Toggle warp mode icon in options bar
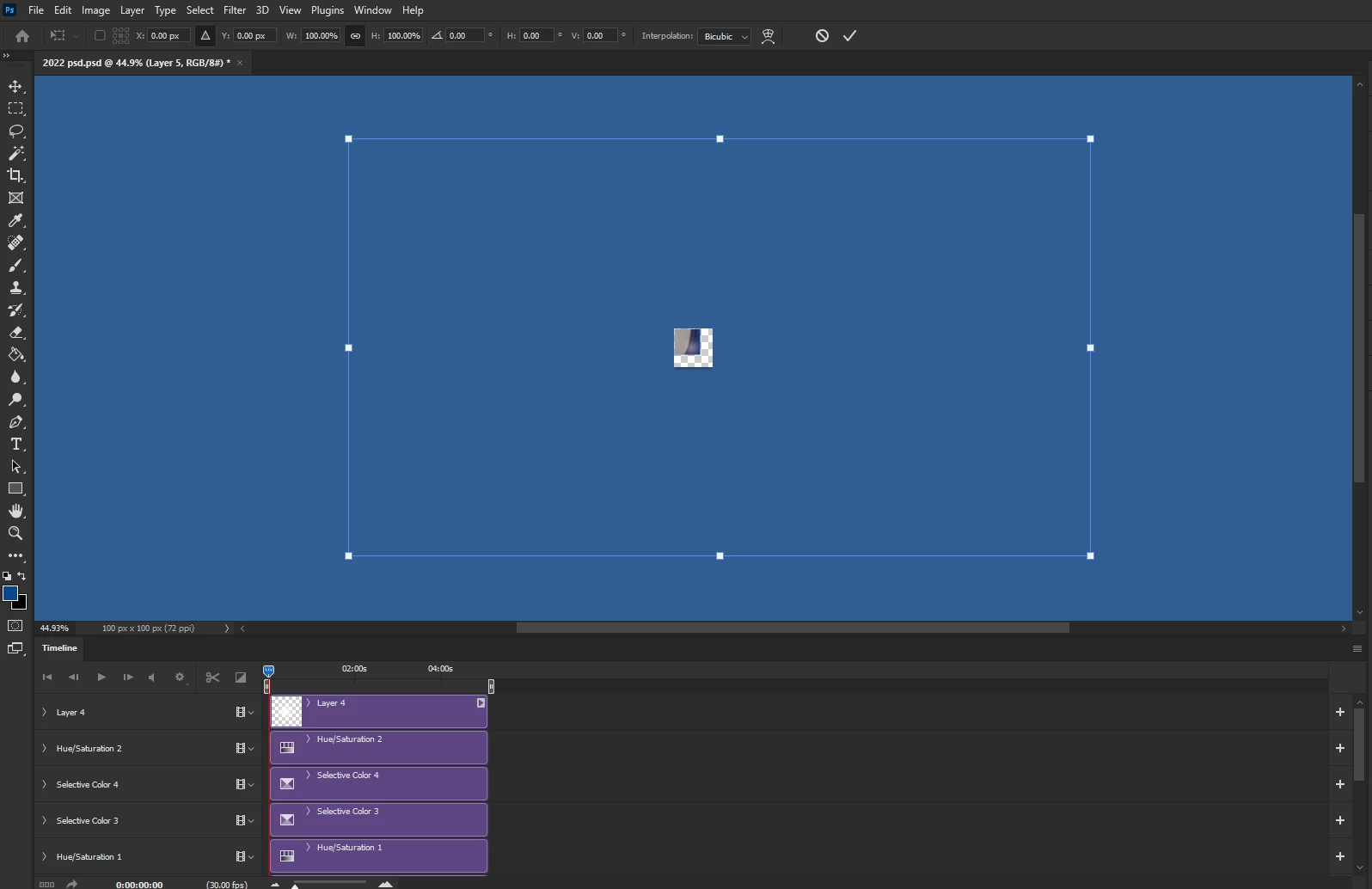The width and height of the screenshot is (1372, 889). [769, 36]
